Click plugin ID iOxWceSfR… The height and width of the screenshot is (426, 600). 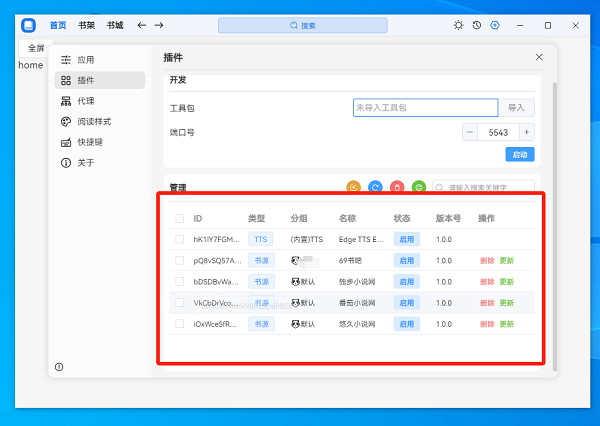[x=215, y=324]
